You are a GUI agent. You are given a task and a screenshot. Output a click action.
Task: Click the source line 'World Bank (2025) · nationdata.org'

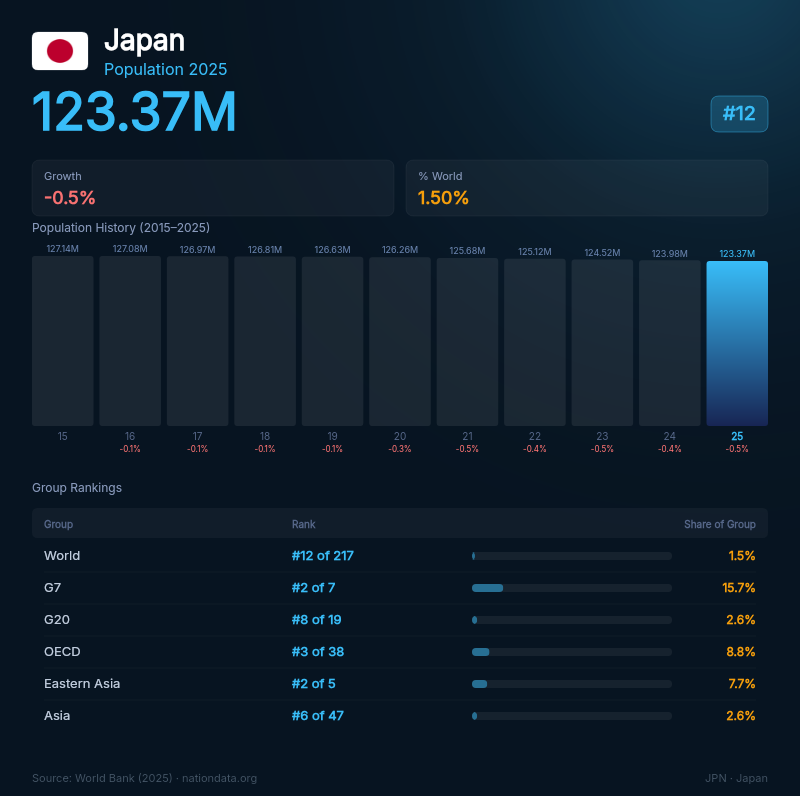166,778
